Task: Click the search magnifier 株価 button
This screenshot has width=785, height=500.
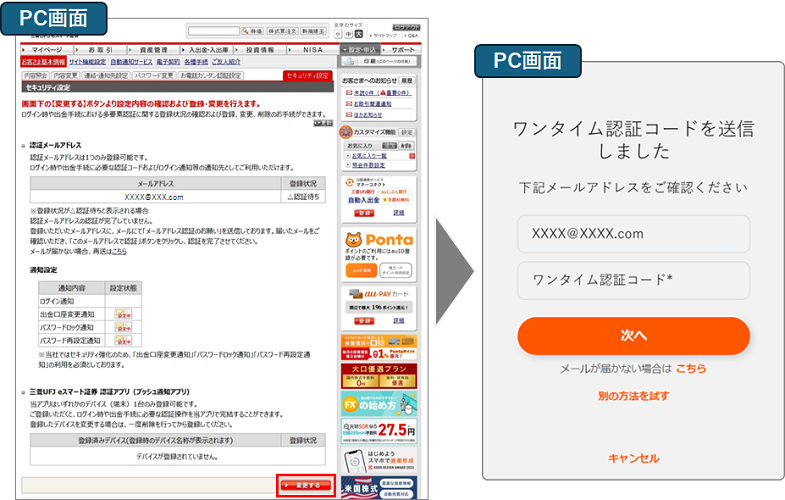Action: pyautogui.click(x=251, y=32)
